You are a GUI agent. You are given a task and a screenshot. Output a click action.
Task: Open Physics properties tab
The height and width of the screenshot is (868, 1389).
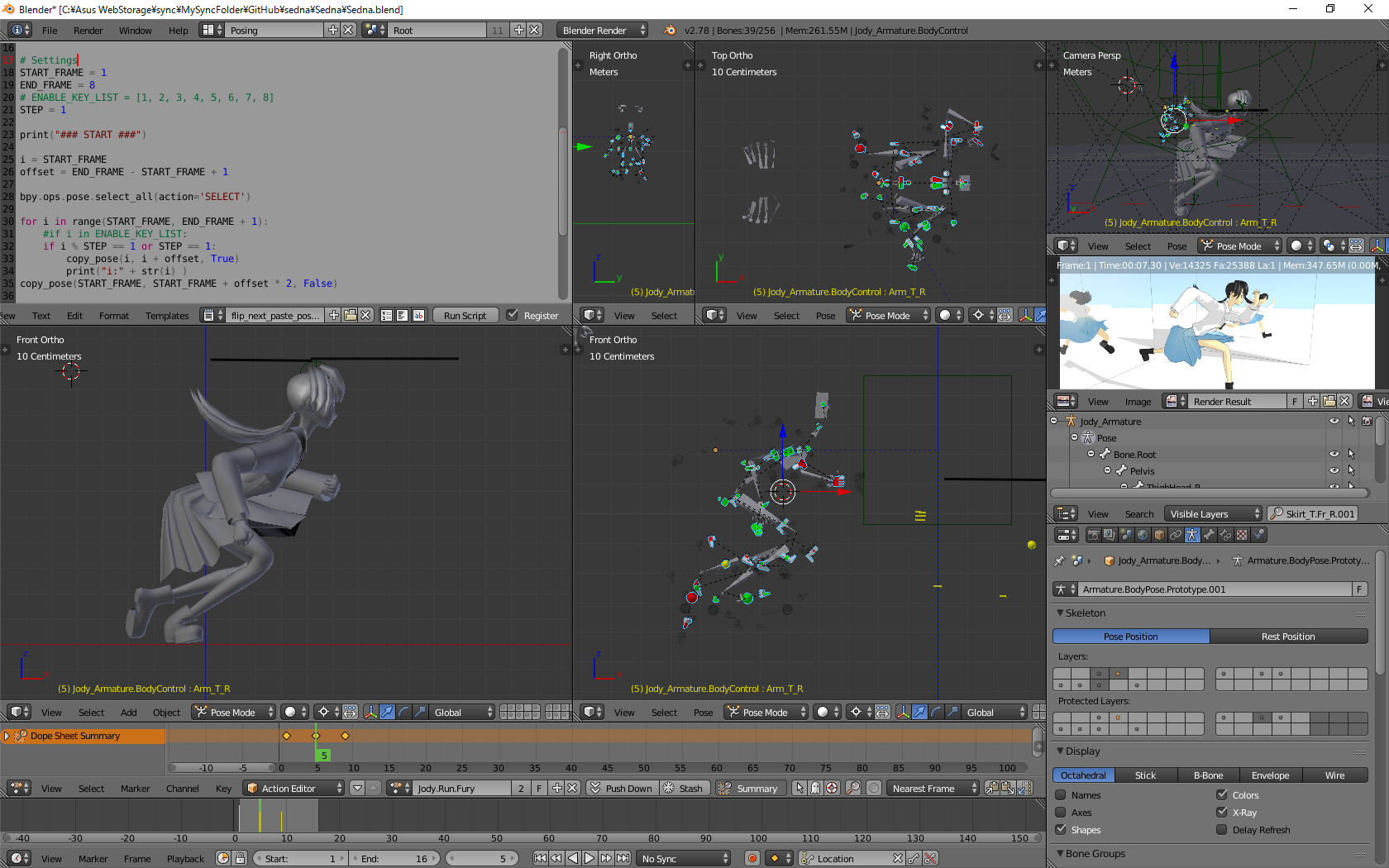pos(1258,535)
